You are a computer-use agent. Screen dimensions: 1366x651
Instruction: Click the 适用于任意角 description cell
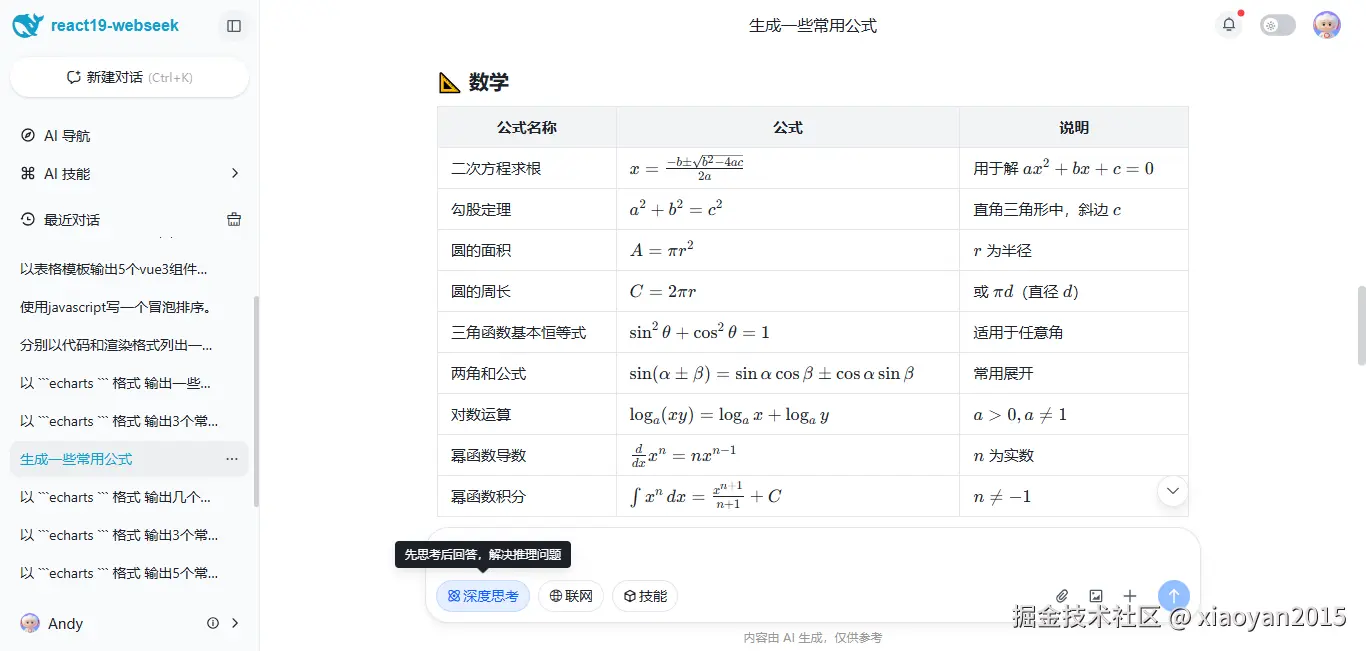coord(1074,332)
